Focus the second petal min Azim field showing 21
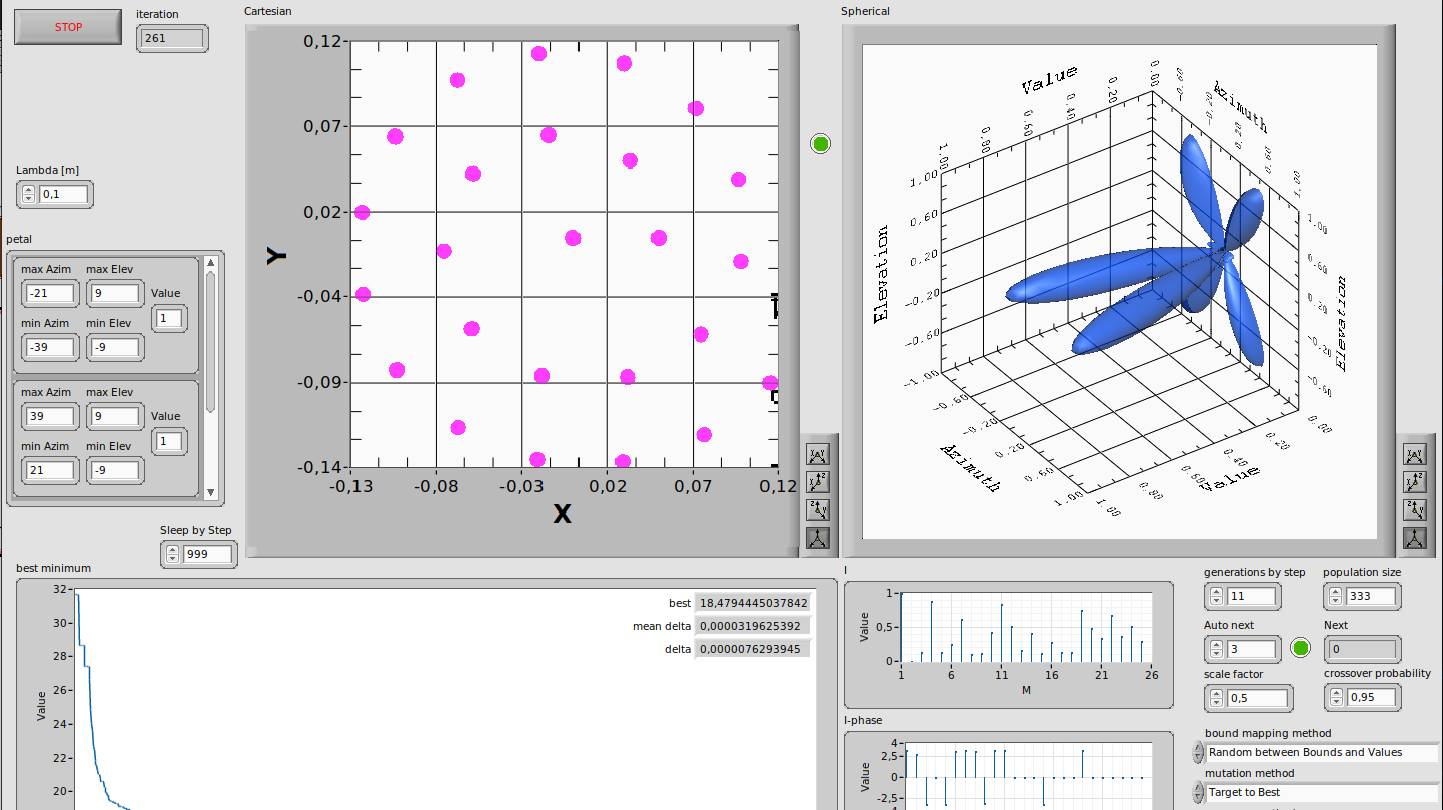The width and height of the screenshot is (1443, 810). [x=50, y=470]
